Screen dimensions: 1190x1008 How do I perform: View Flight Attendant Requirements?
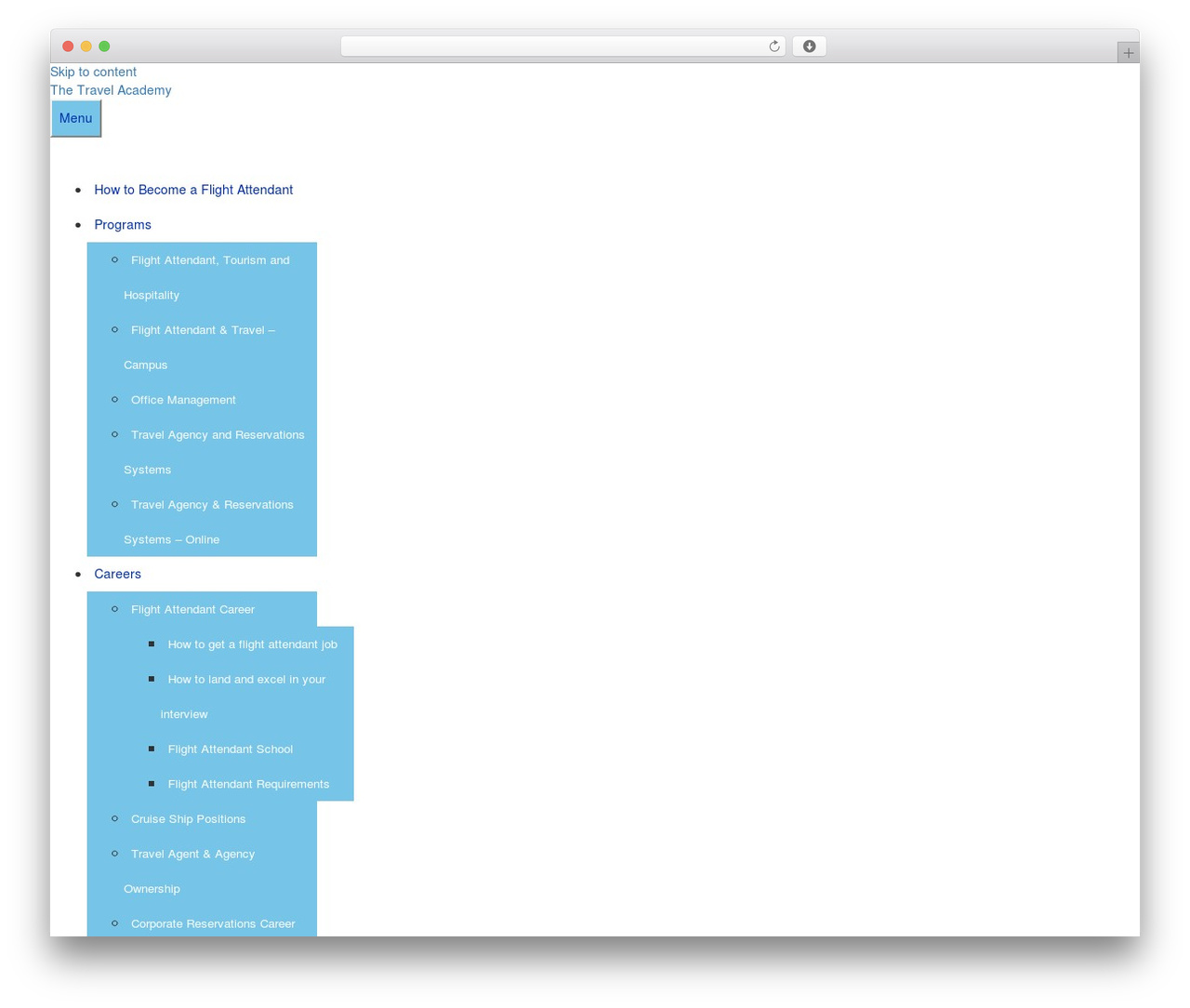248,784
